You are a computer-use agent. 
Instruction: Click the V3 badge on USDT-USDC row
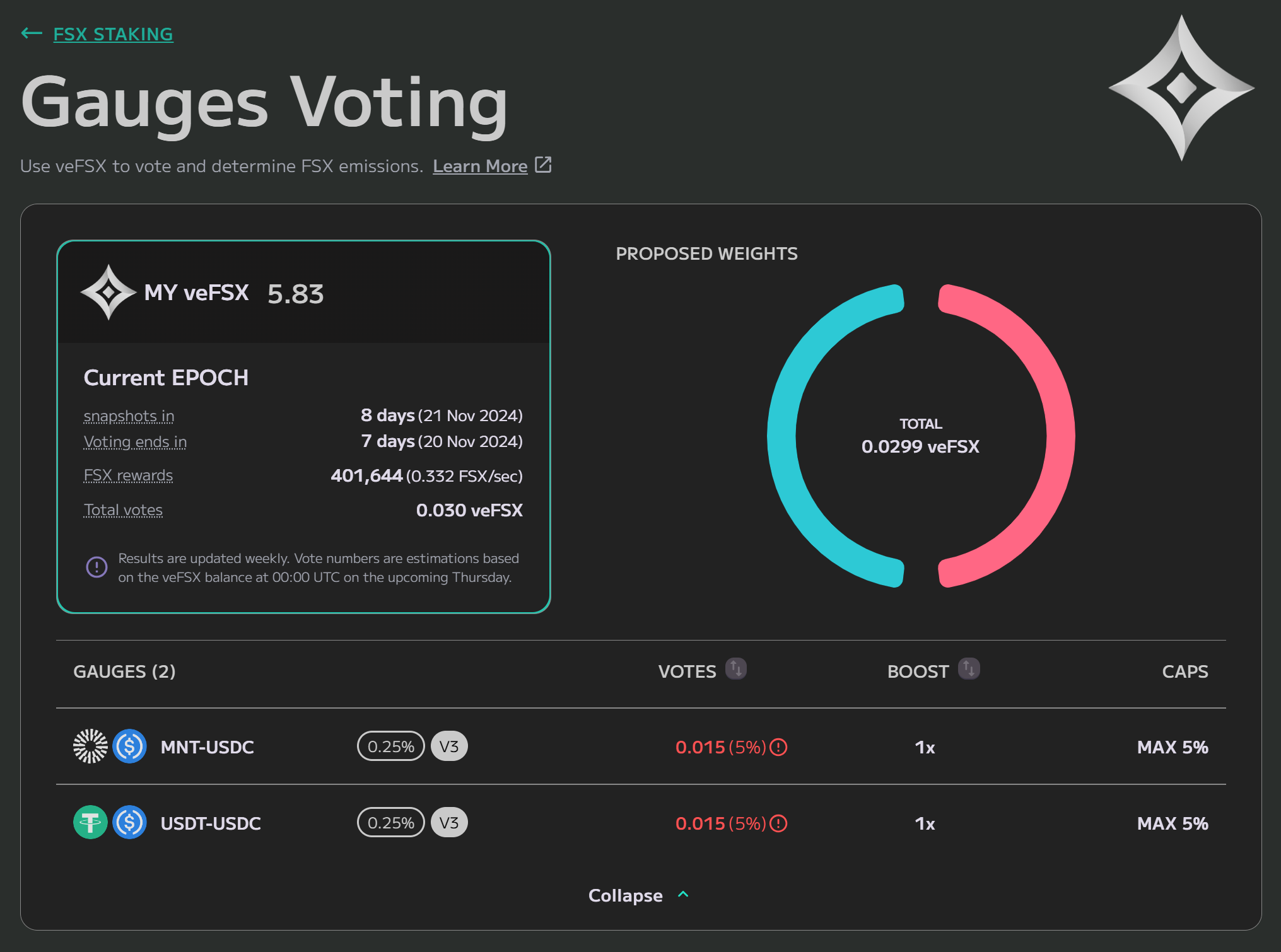449,823
